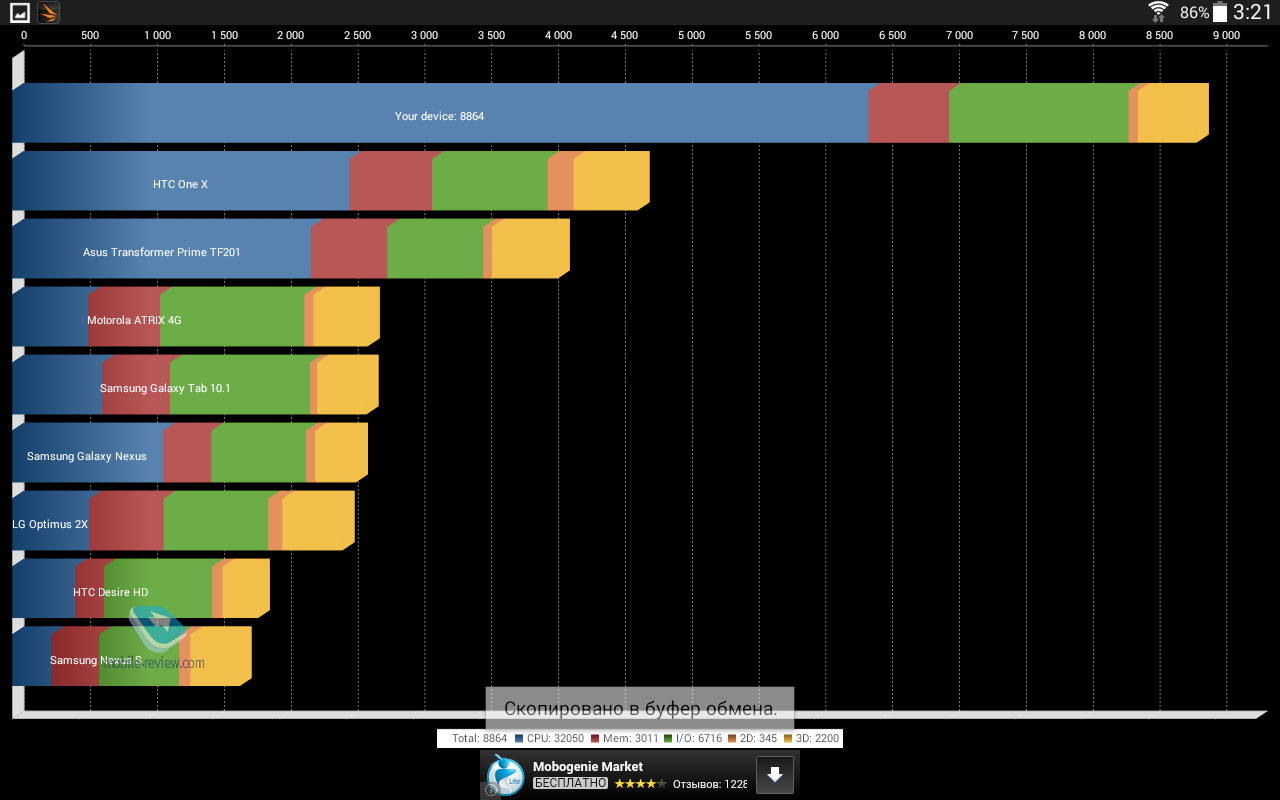Tap the yellow 3D legend swatch
The height and width of the screenshot is (800, 1280).
click(x=788, y=739)
